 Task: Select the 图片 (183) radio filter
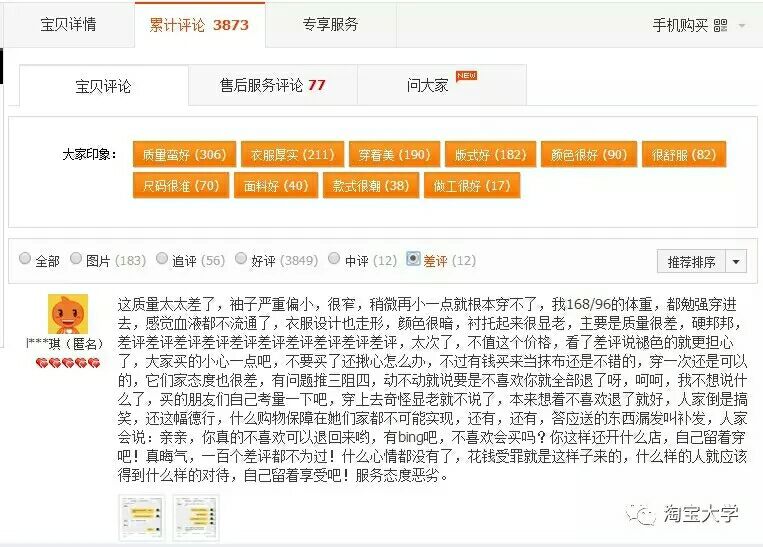pos(76,260)
